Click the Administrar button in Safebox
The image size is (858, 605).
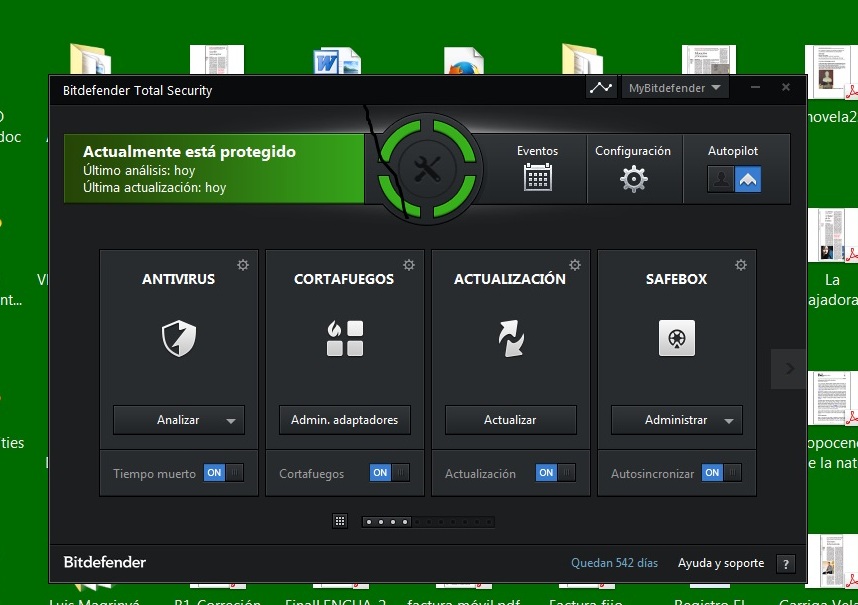(676, 420)
